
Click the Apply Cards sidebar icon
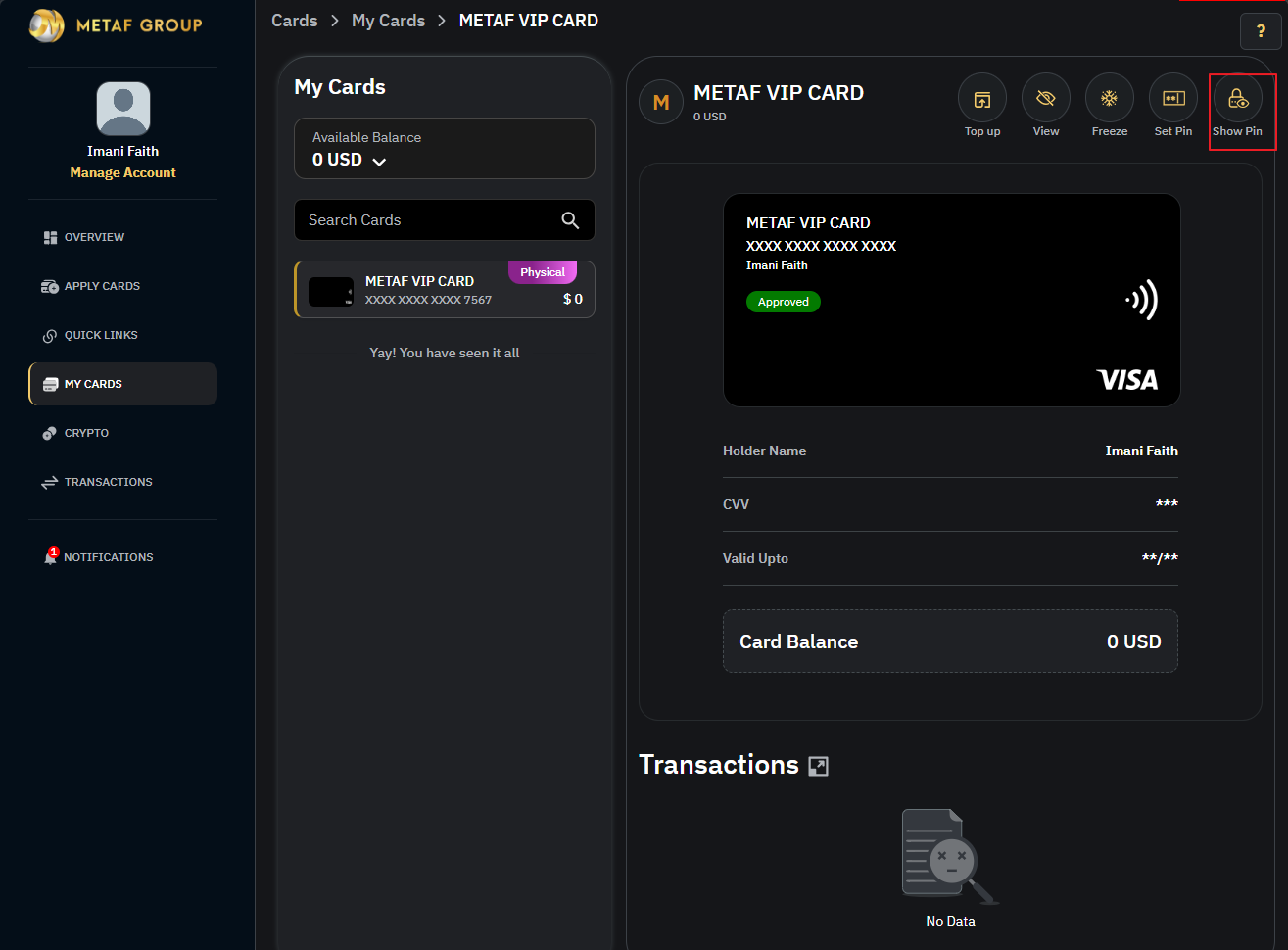click(x=50, y=286)
